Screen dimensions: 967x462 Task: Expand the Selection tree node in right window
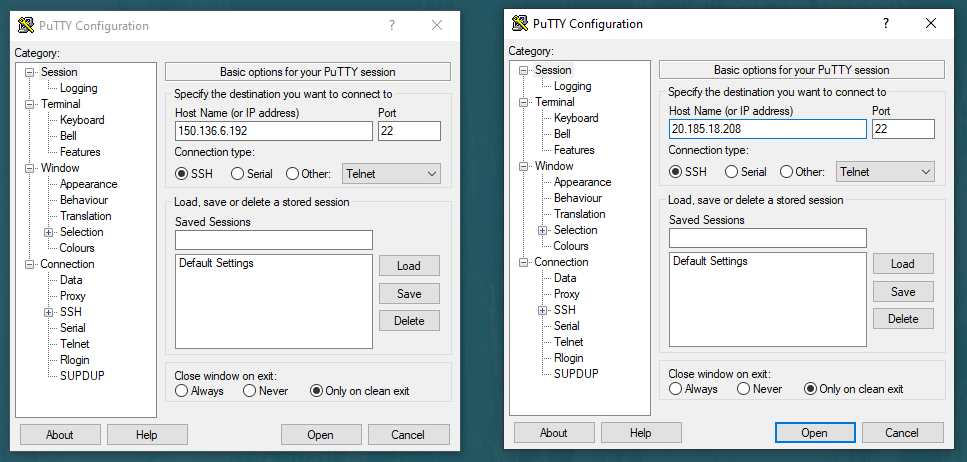pyautogui.click(x=543, y=230)
